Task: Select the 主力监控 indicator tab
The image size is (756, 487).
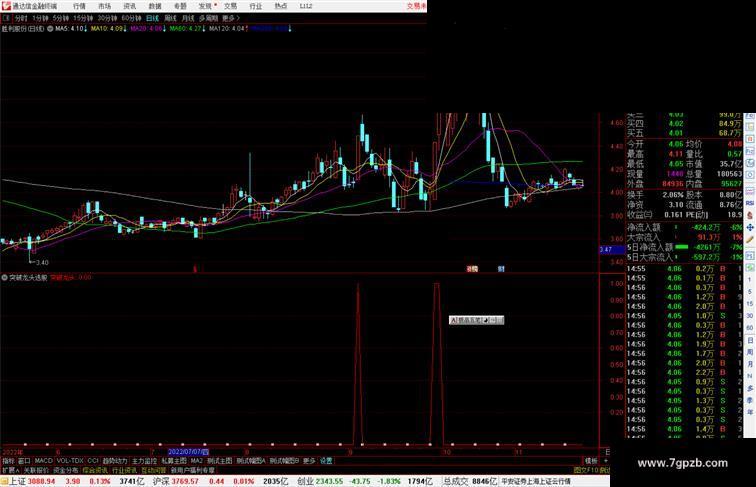Action: tap(144, 461)
